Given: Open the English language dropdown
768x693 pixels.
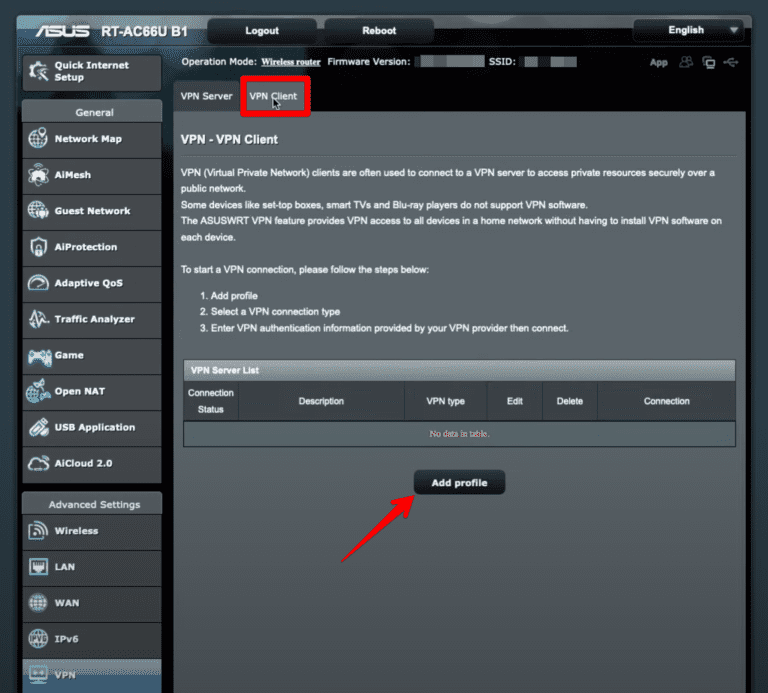Looking at the screenshot, I should pos(689,30).
